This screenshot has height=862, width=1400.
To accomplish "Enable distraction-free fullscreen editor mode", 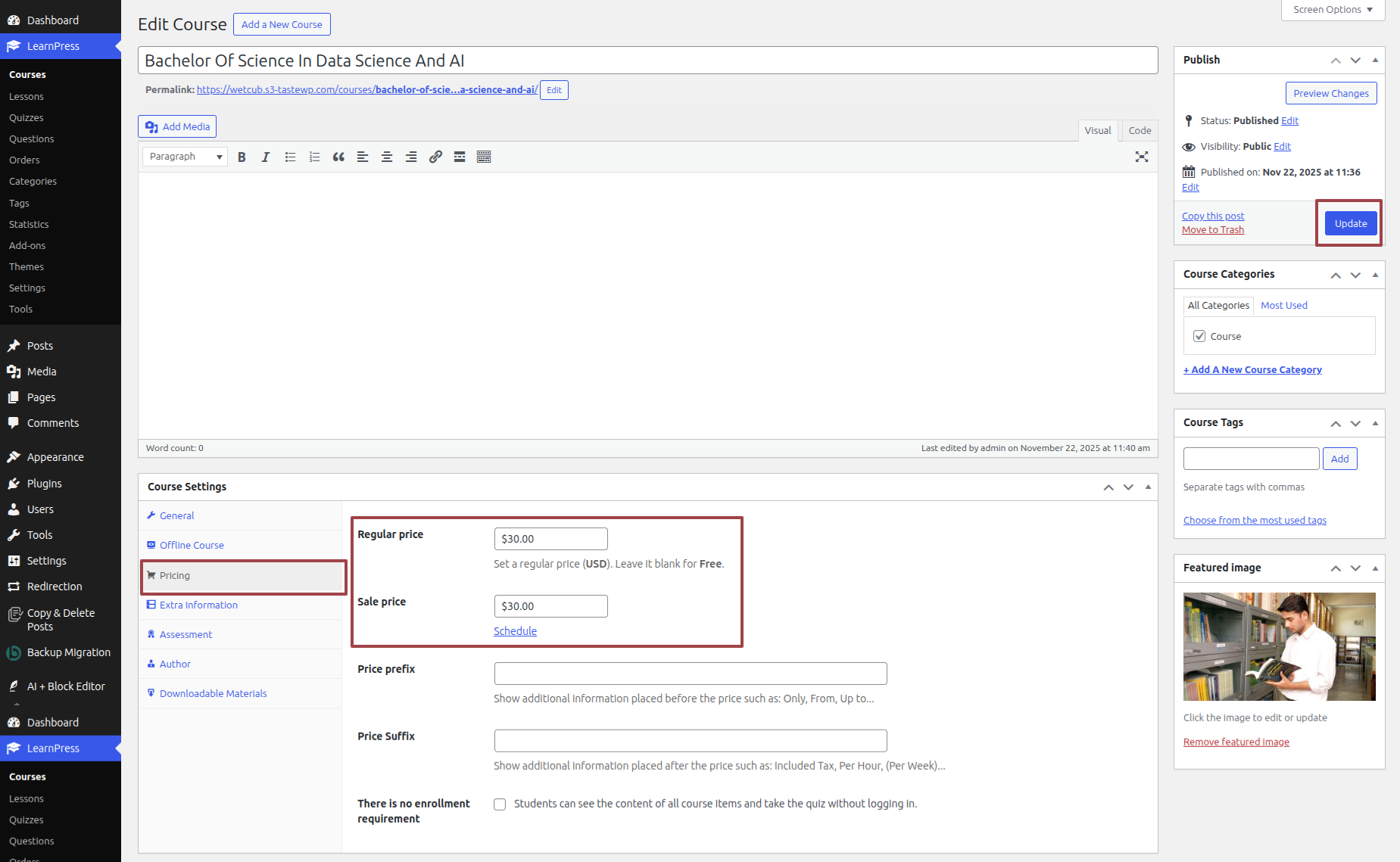I will pos(1141,157).
